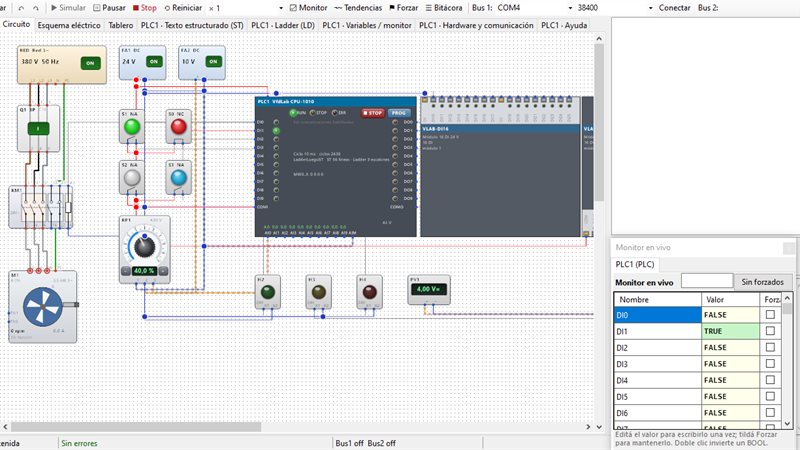This screenshot has width=800, height=450.
Task: Click the RUN indicator LED on PLC1
Action: 293,113
